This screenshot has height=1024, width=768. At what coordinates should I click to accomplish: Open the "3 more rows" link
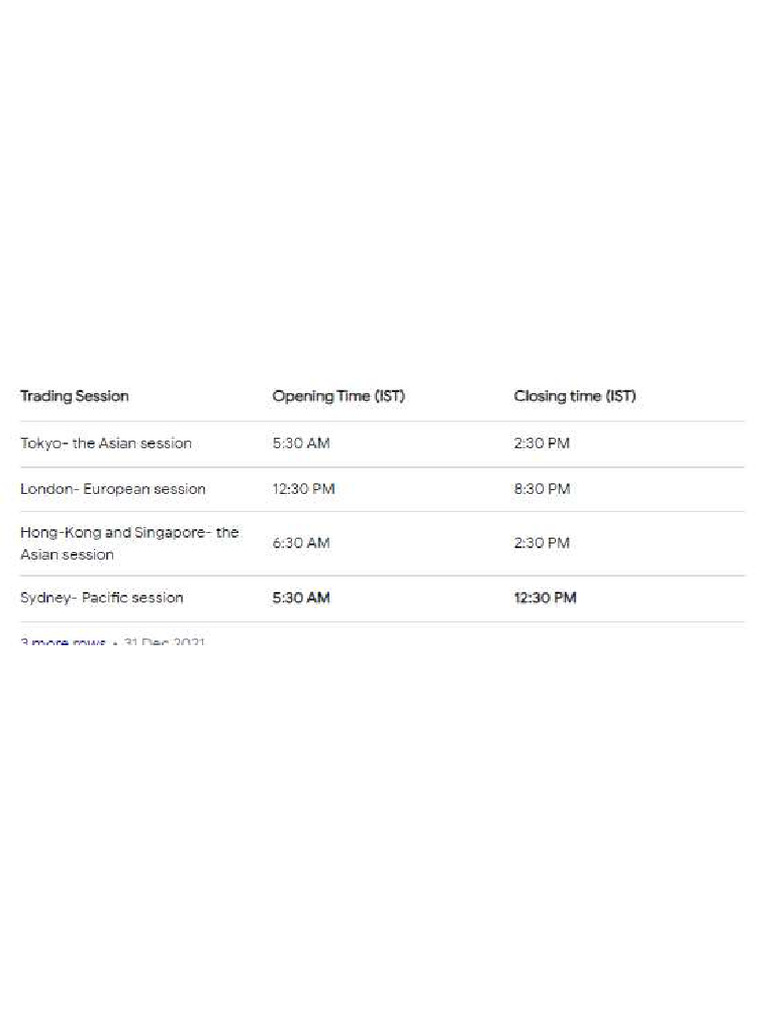click(x=62, y=642)
